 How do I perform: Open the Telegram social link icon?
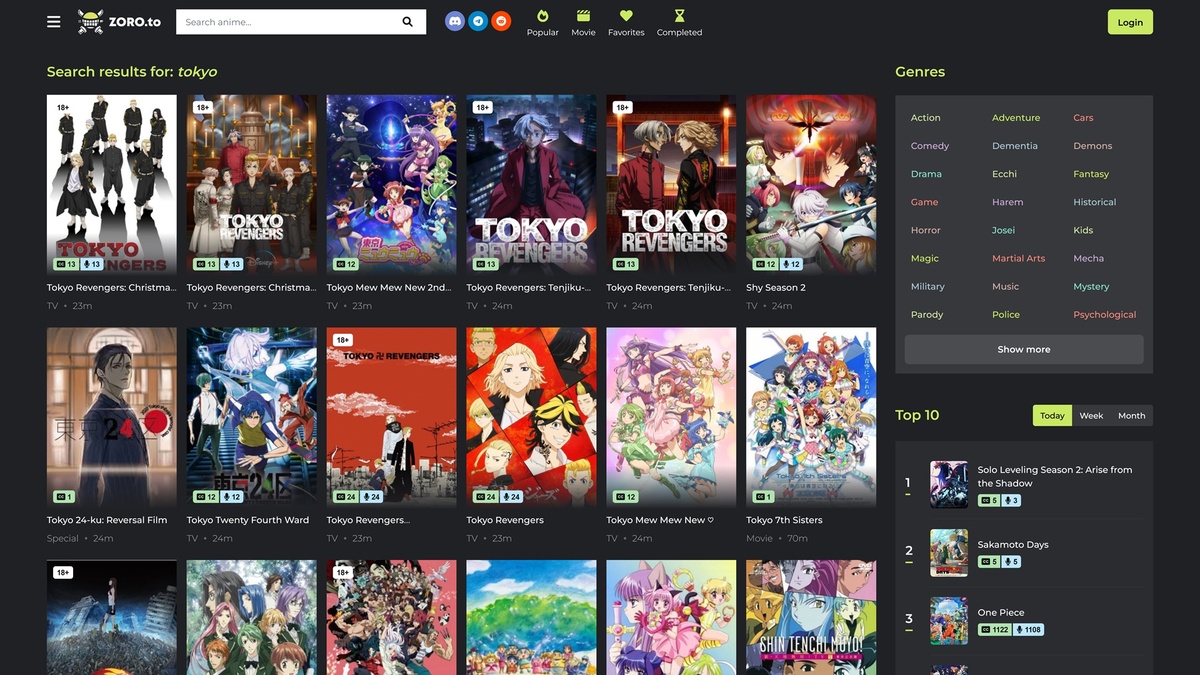pos(478,21)
